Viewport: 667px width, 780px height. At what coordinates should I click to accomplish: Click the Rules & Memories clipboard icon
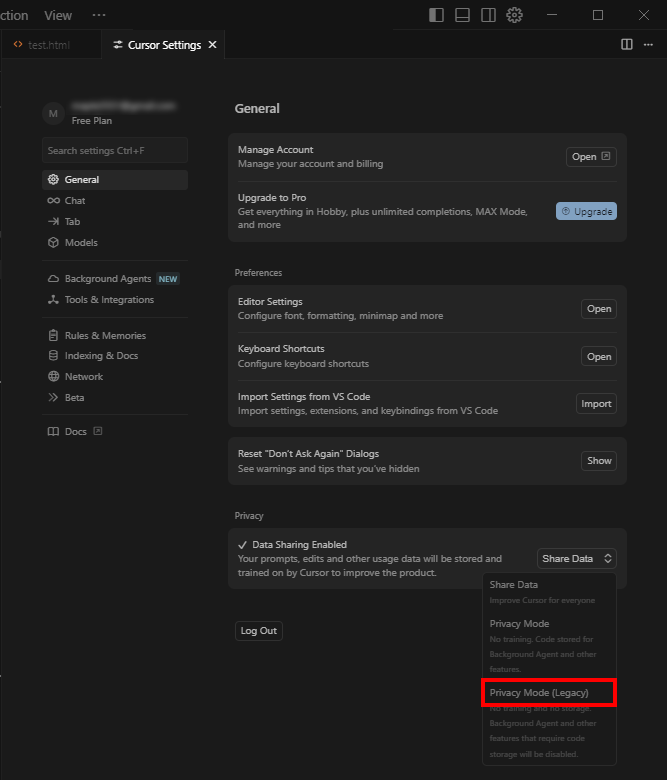click(53, 335)
